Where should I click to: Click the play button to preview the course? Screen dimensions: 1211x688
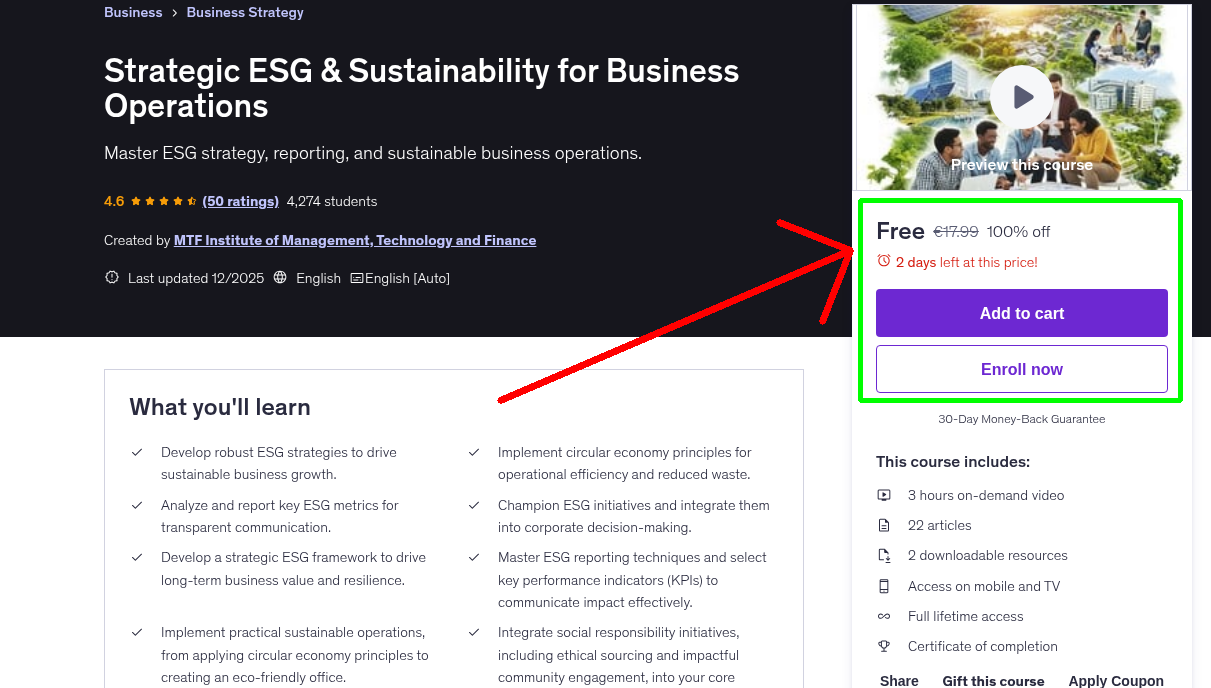pos(1021,97)
